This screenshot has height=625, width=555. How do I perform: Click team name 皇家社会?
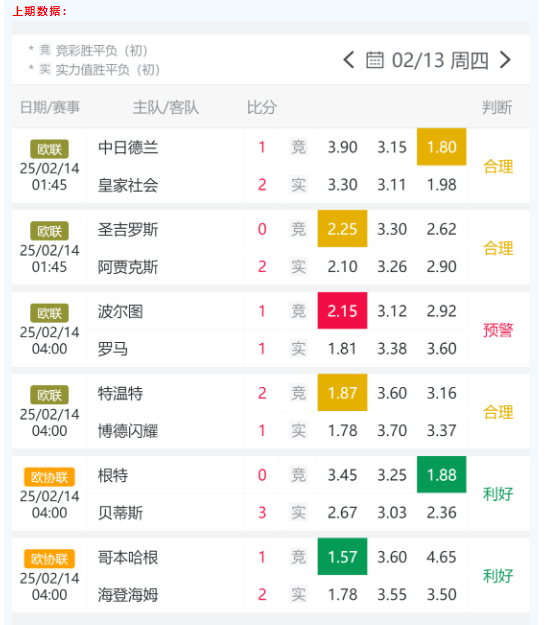click(128, 185)
